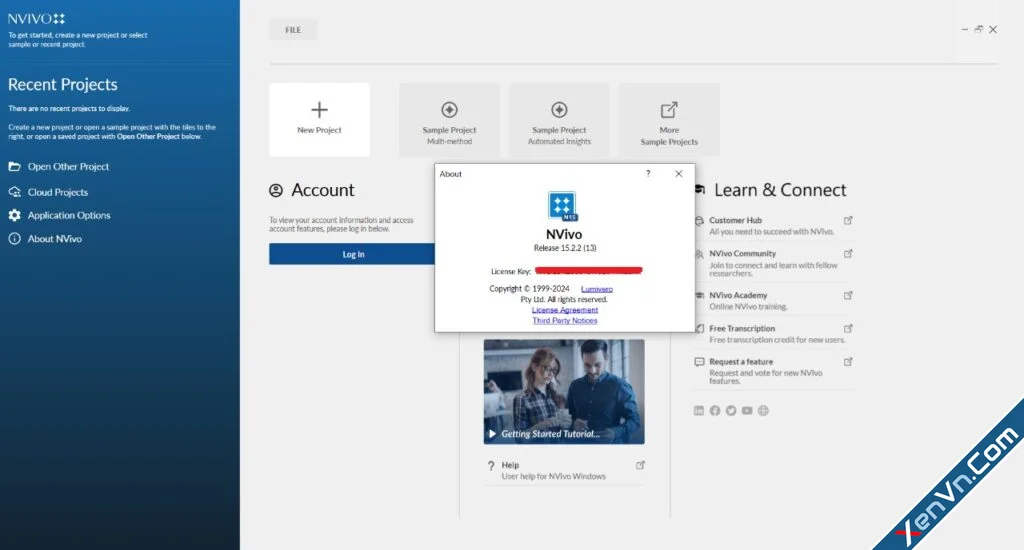Click the external-link icon on More Sample Projects
This screenshot has width=1024, height=550.
669,110
